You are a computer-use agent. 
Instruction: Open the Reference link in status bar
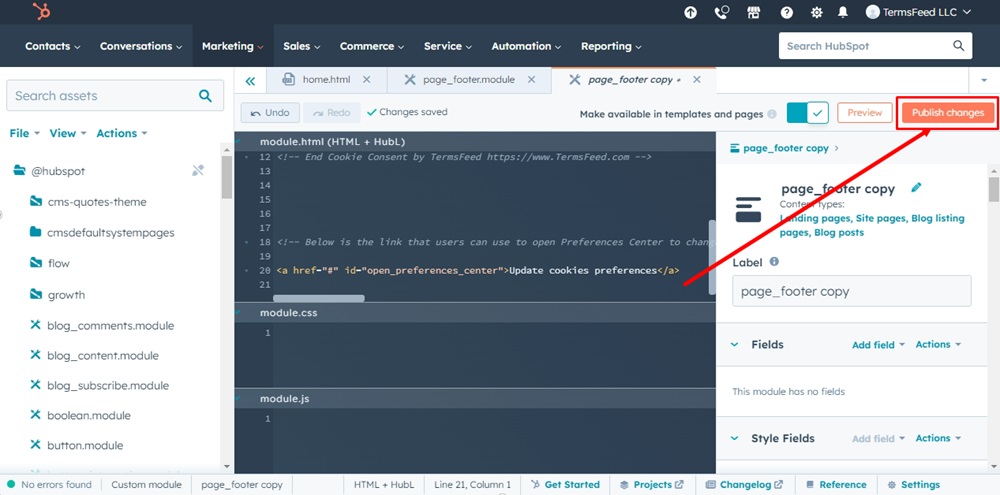pyautogui.click(x=837, y=485)
